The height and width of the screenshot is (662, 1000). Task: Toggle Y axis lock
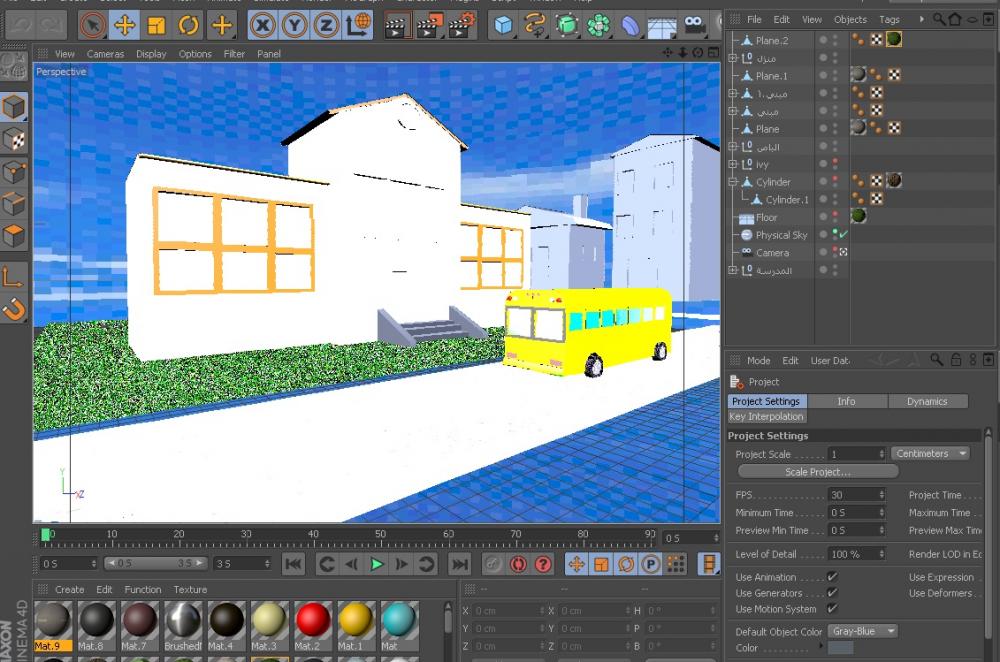coord(294,26)
